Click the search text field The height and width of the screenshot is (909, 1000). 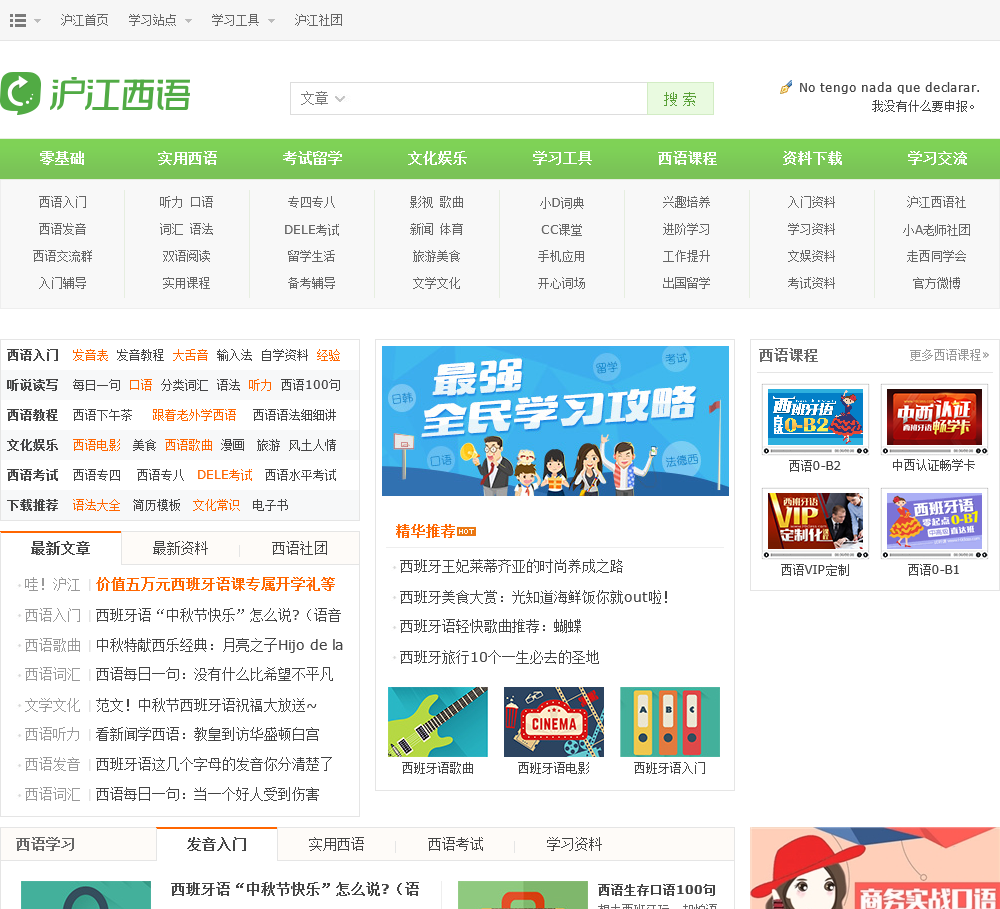click(x=497, y=98)
